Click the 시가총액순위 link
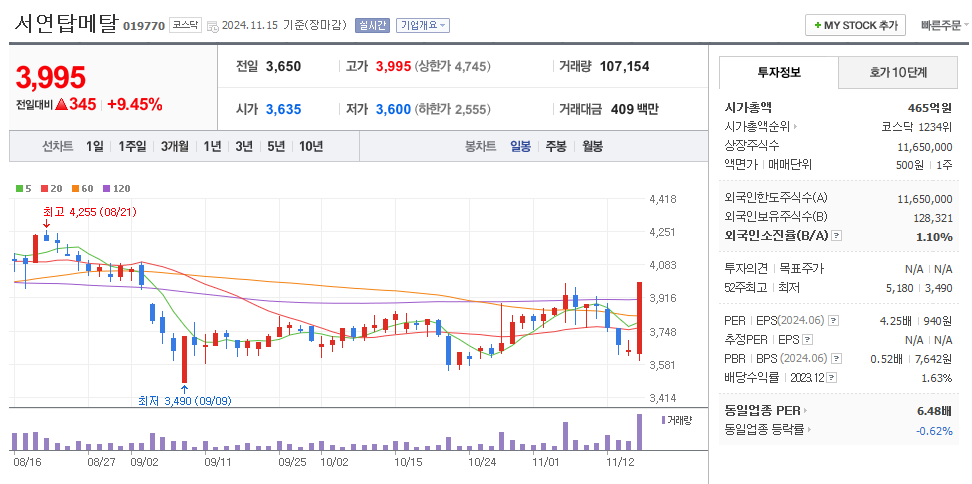 757,127
